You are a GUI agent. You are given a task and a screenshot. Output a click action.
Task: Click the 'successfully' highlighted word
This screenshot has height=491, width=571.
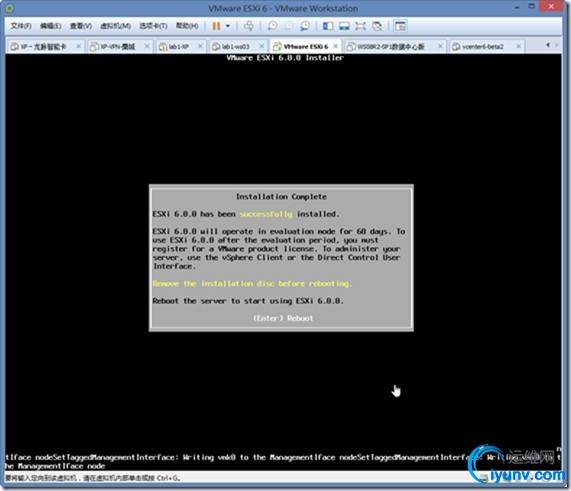coord(266,214)
